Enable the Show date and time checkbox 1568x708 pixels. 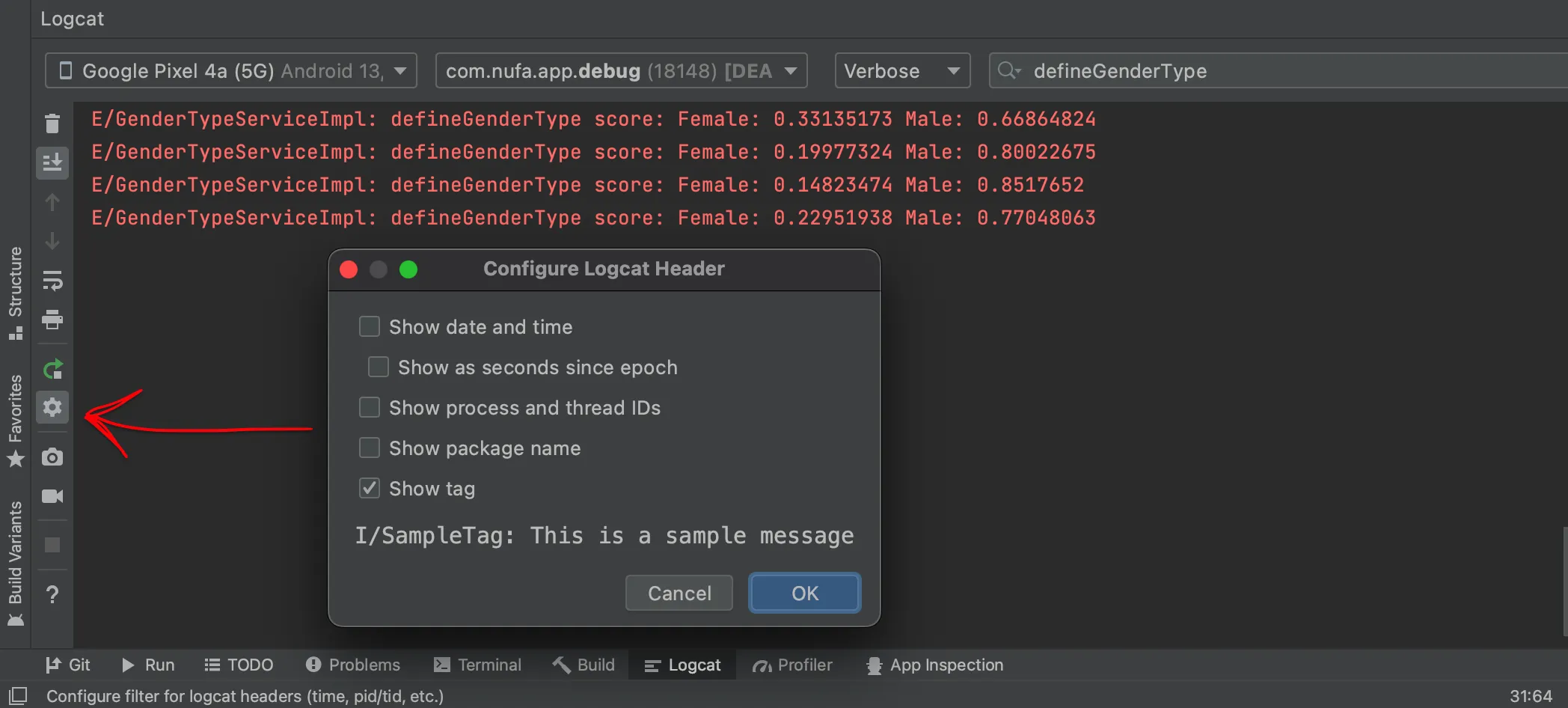(x=370, y=327)
